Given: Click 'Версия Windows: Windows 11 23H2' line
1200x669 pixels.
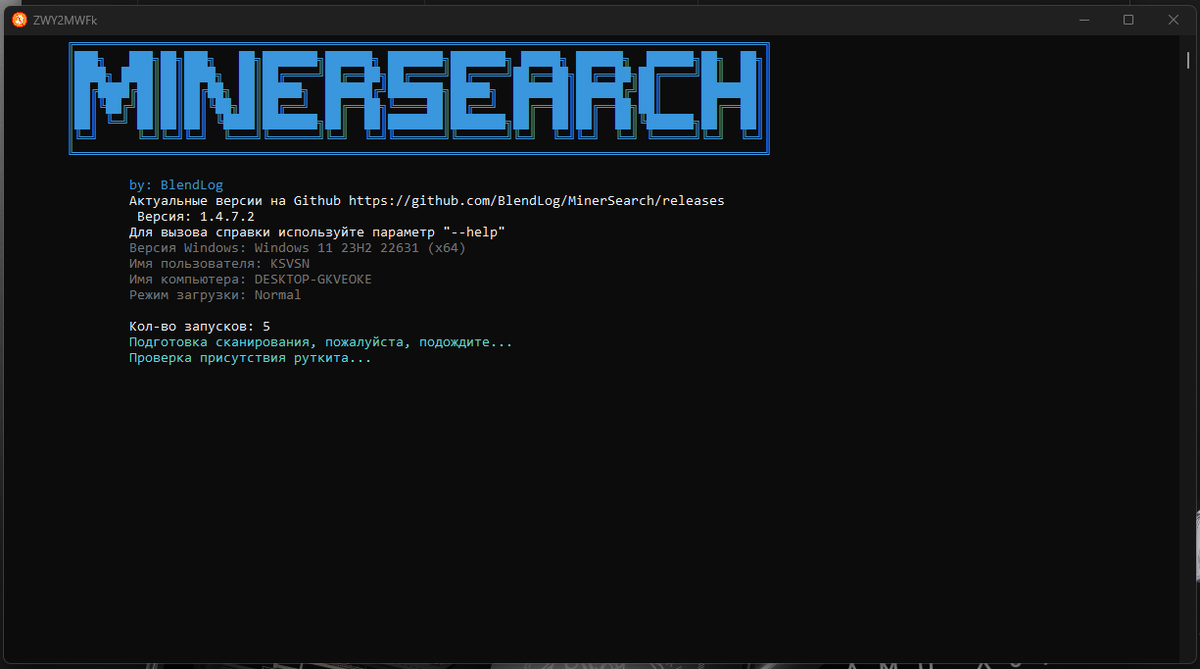Looking at the screenshot, I should click(x=297, y=248).
